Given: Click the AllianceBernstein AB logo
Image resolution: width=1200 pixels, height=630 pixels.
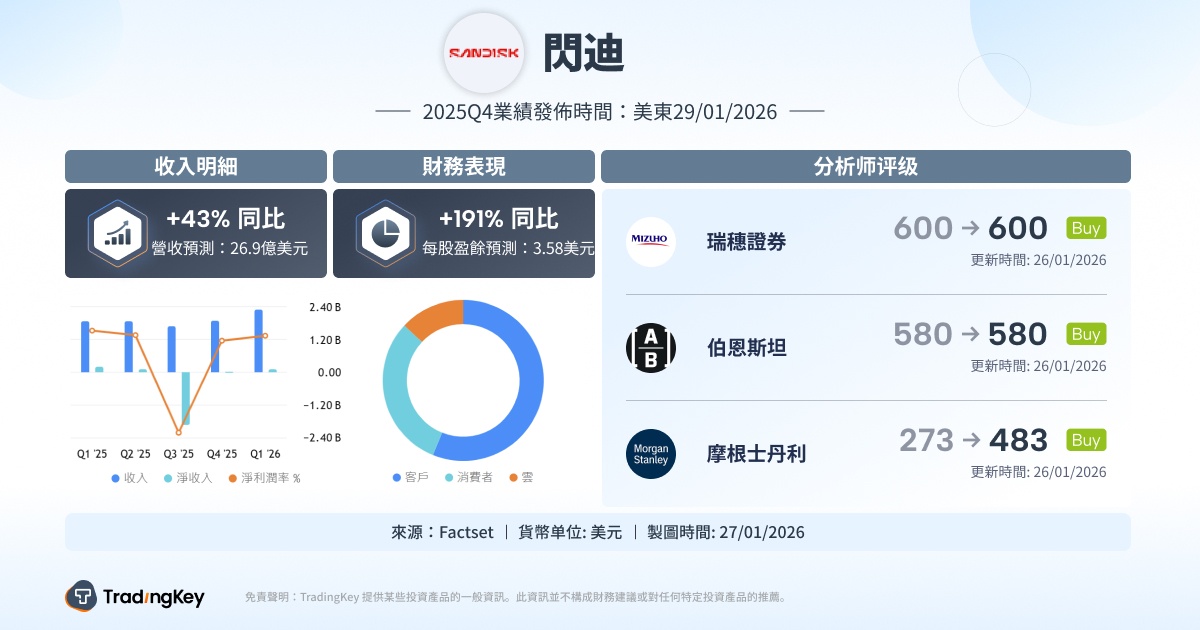Looking at the screenshot, I should coord(651,348).
